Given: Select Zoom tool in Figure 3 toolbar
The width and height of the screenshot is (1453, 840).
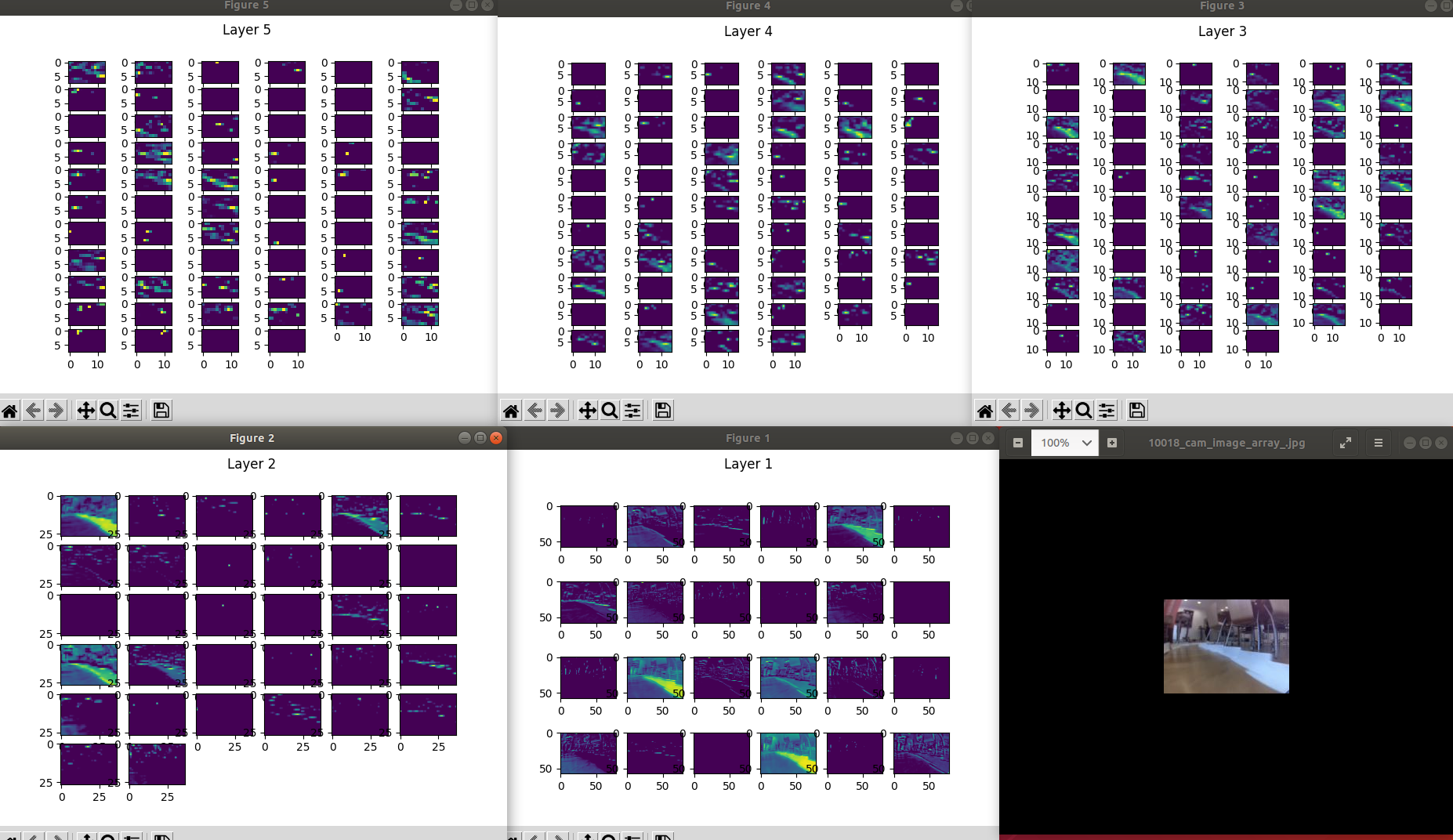Looking at the screenshot, I should tap(1084, 411).
